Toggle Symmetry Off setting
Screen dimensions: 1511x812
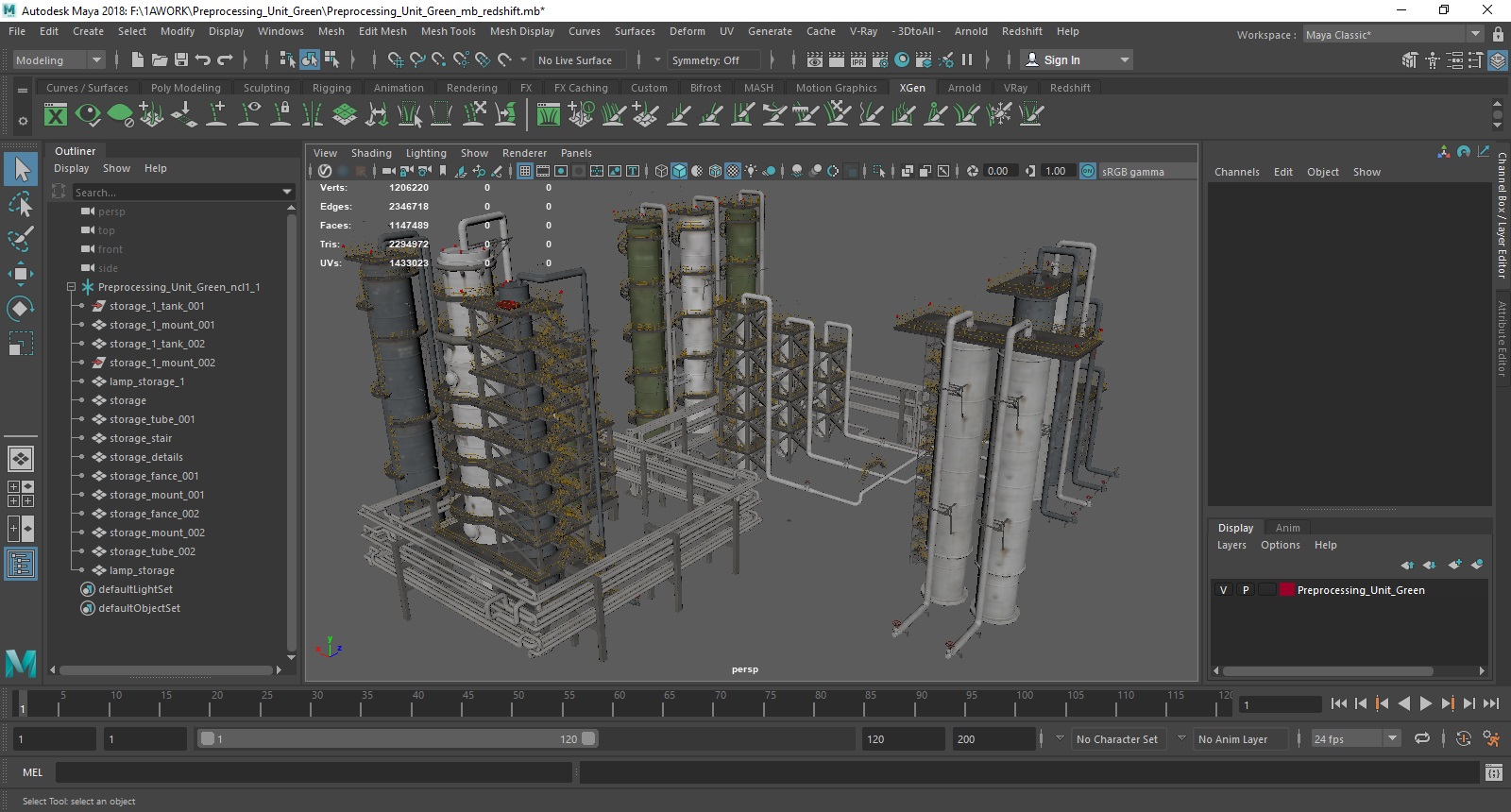coord(712,60)
